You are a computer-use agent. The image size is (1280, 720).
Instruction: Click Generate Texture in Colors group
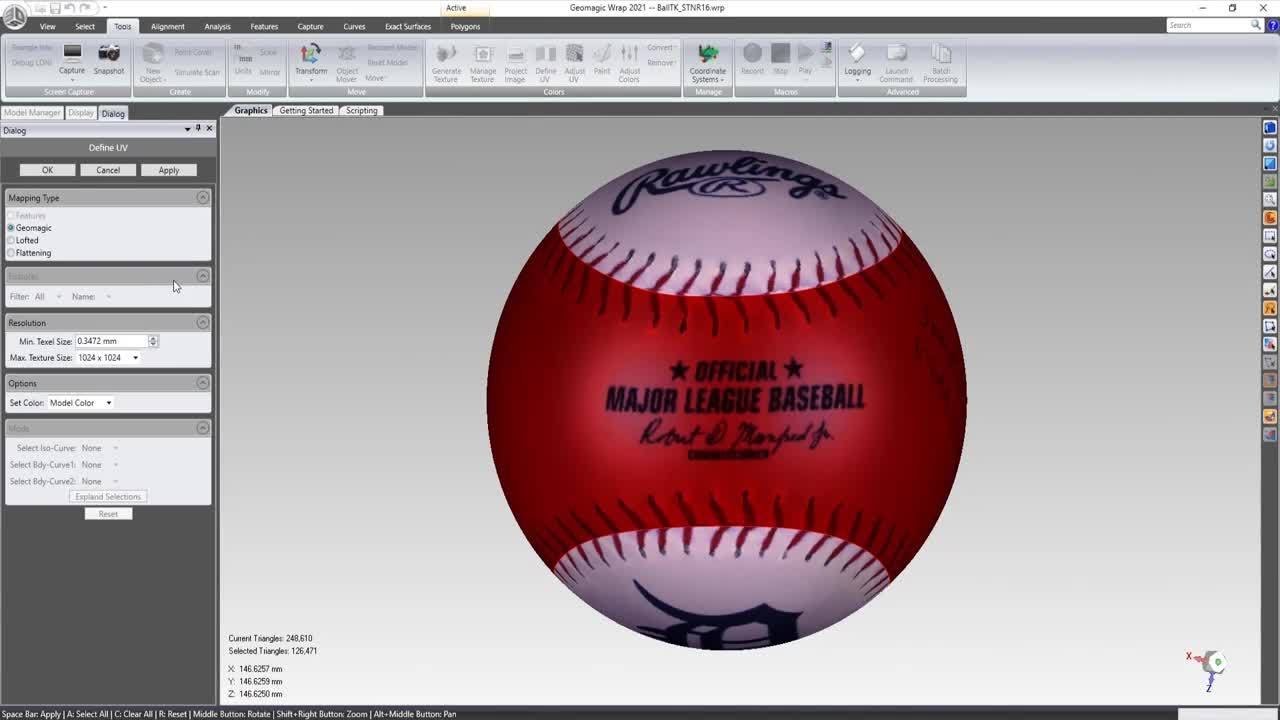(446, 62)
